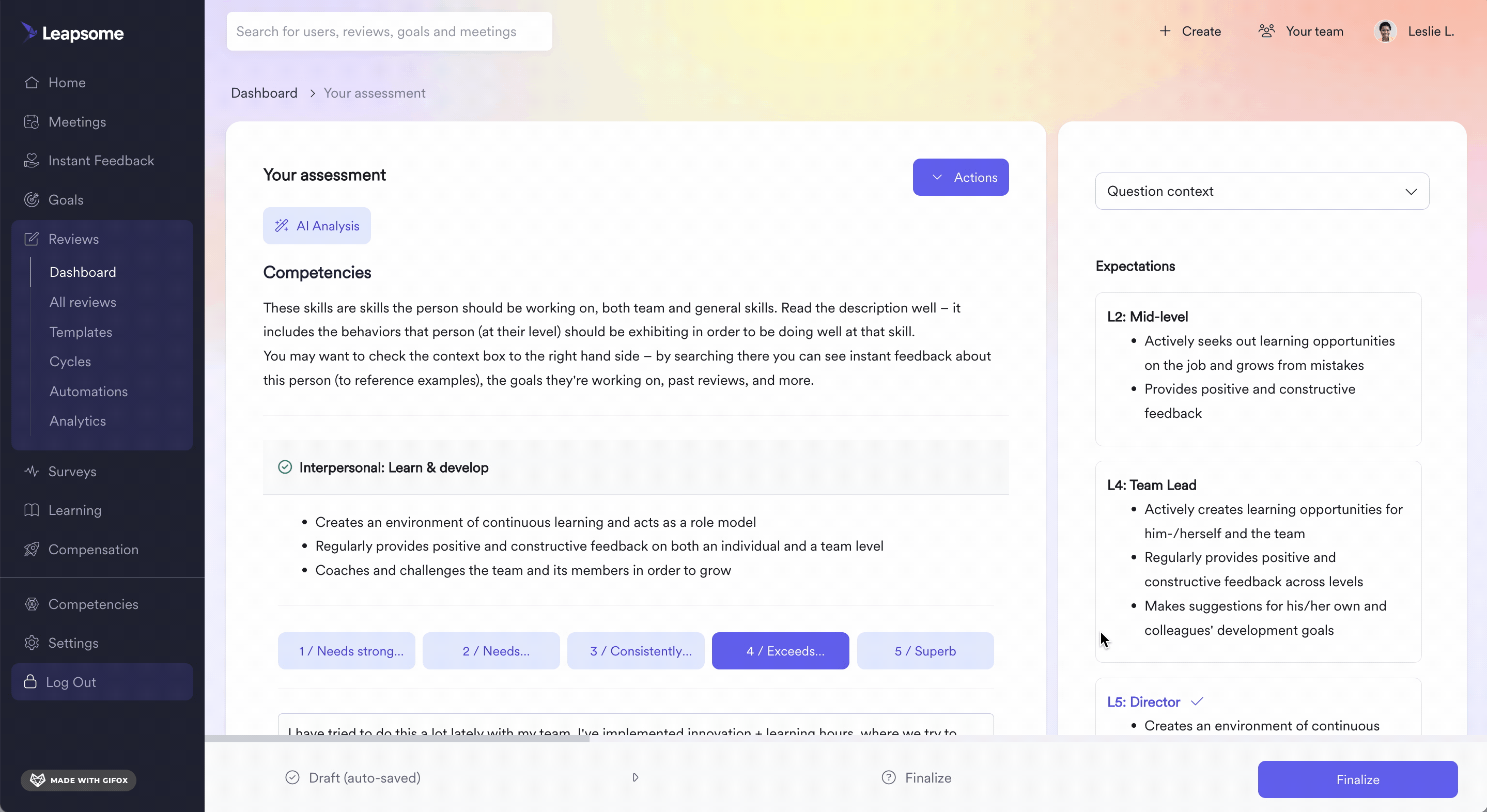Viewport: 1487px width, 812px height.
Task: Select rating 1 / Needs strong
Action: click(x=346, y=651)
